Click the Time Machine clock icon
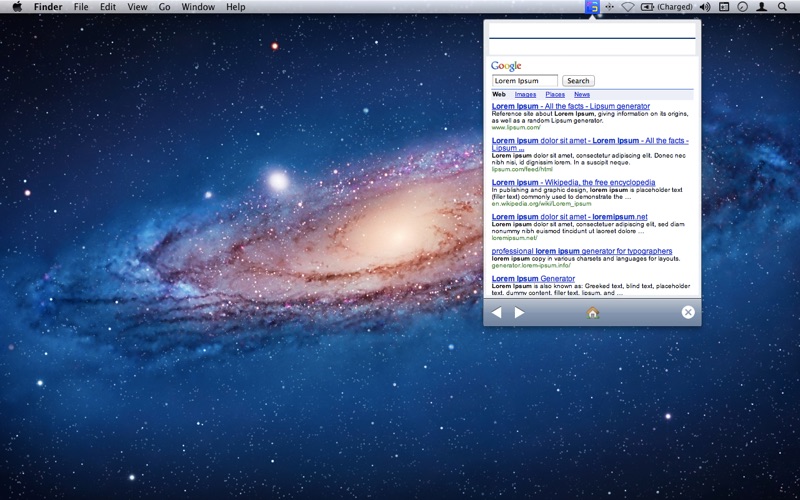Image resolution: width=800 pixels, height=500 pixels. pyautogui.click(x=742, y=7)
